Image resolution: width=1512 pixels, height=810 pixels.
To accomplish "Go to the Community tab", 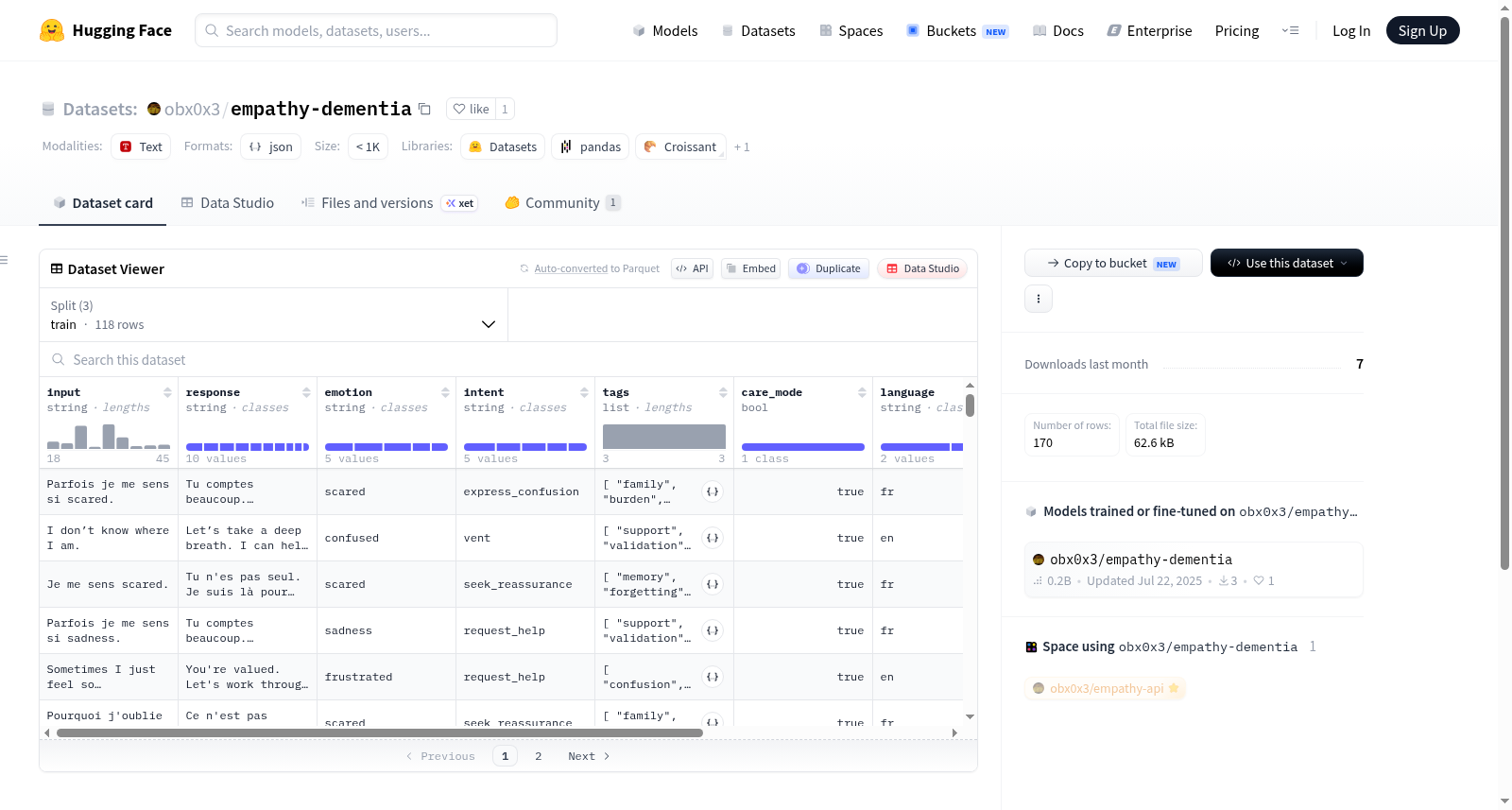I will coord(563,203).
